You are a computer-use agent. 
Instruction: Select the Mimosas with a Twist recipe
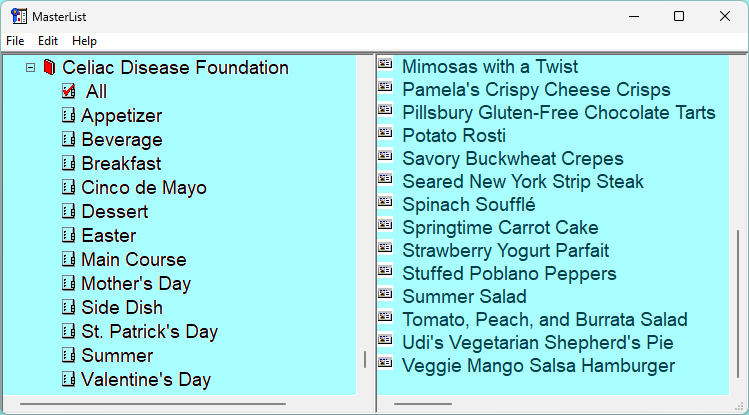(490, 66)
